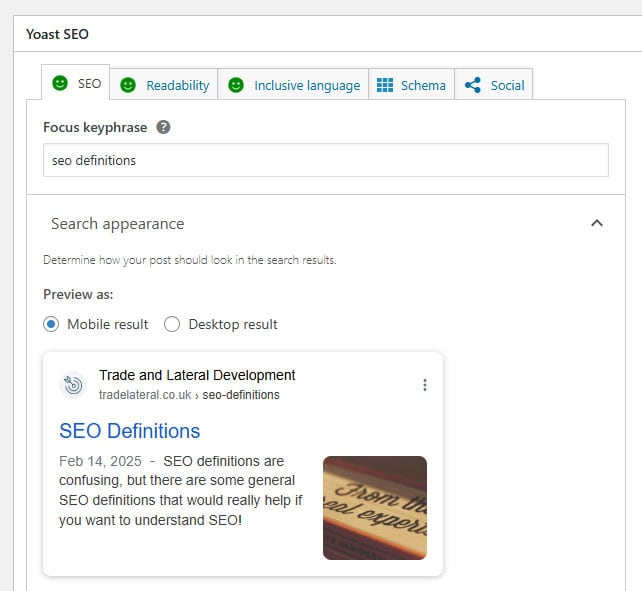Click the Readability green smiley icon
Image resolution: width=642 pixels, height=591 pixels.
click(128, 85)
